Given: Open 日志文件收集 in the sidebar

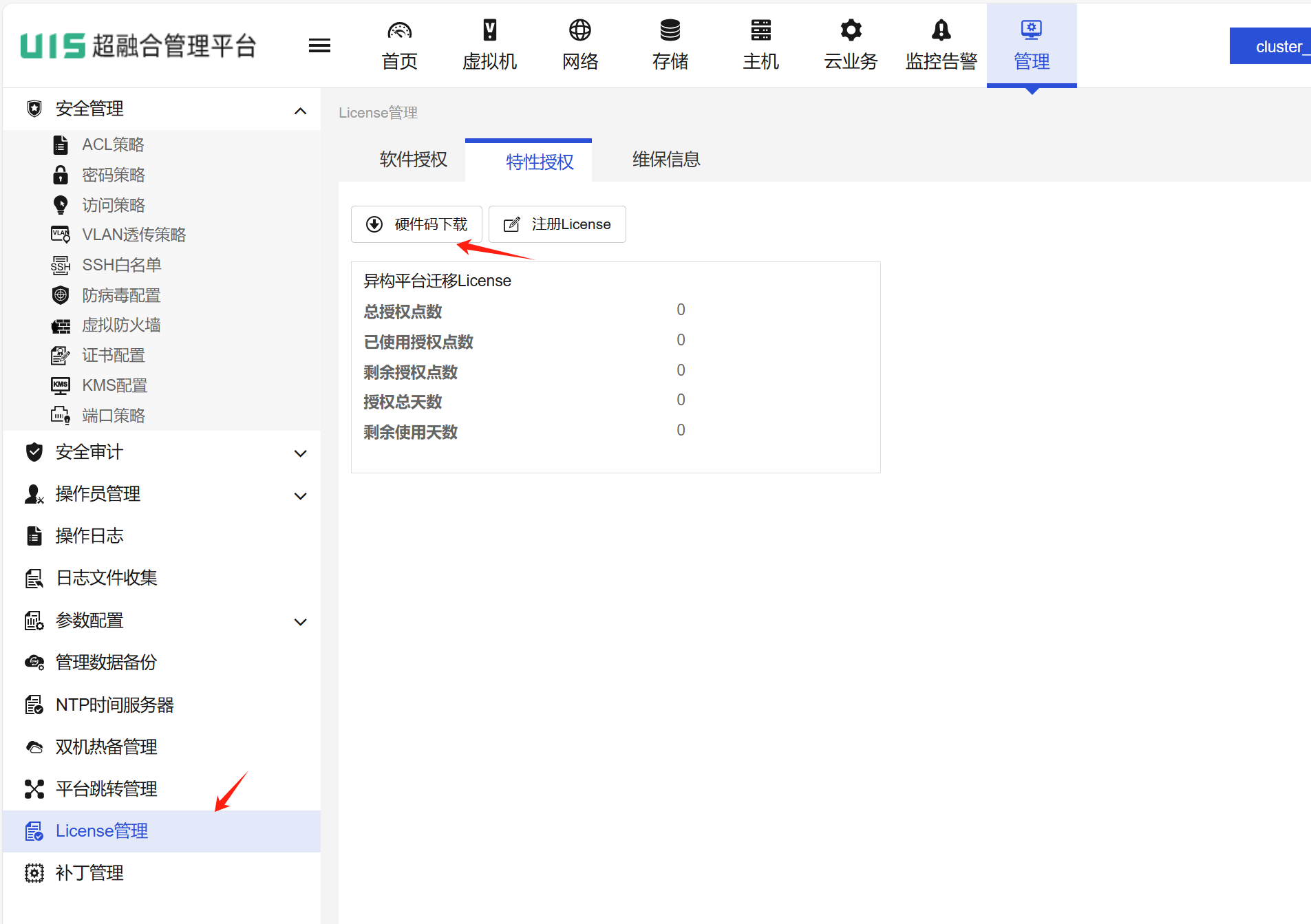Looking at the screenshot, I should 162,578.
